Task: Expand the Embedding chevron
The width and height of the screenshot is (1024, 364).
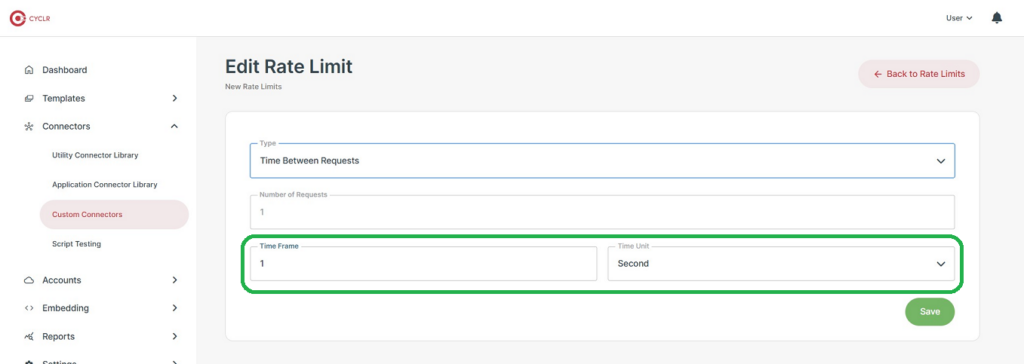Action: click(174, 308)
